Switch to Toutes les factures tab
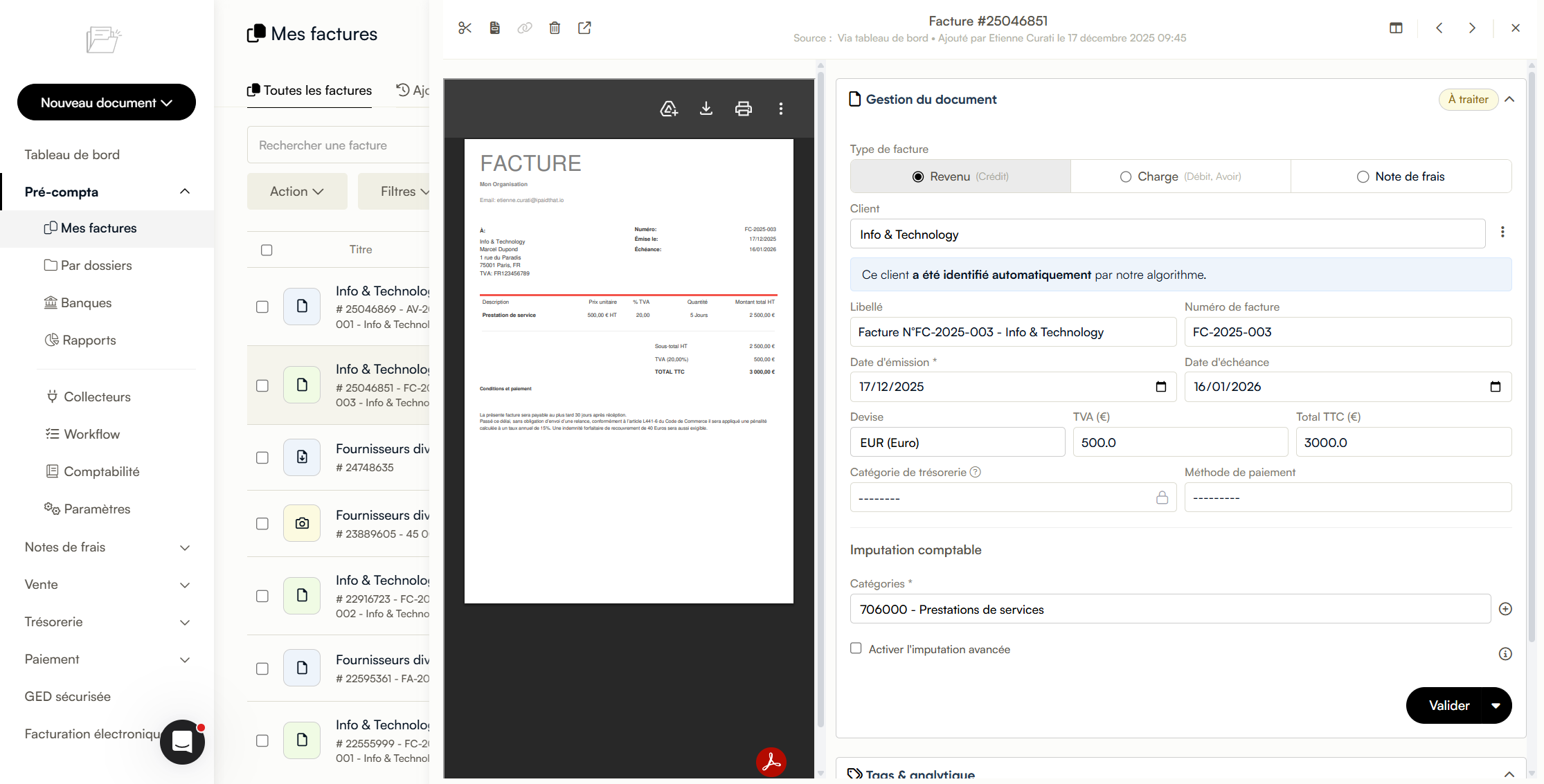 [x=309, y=91]
